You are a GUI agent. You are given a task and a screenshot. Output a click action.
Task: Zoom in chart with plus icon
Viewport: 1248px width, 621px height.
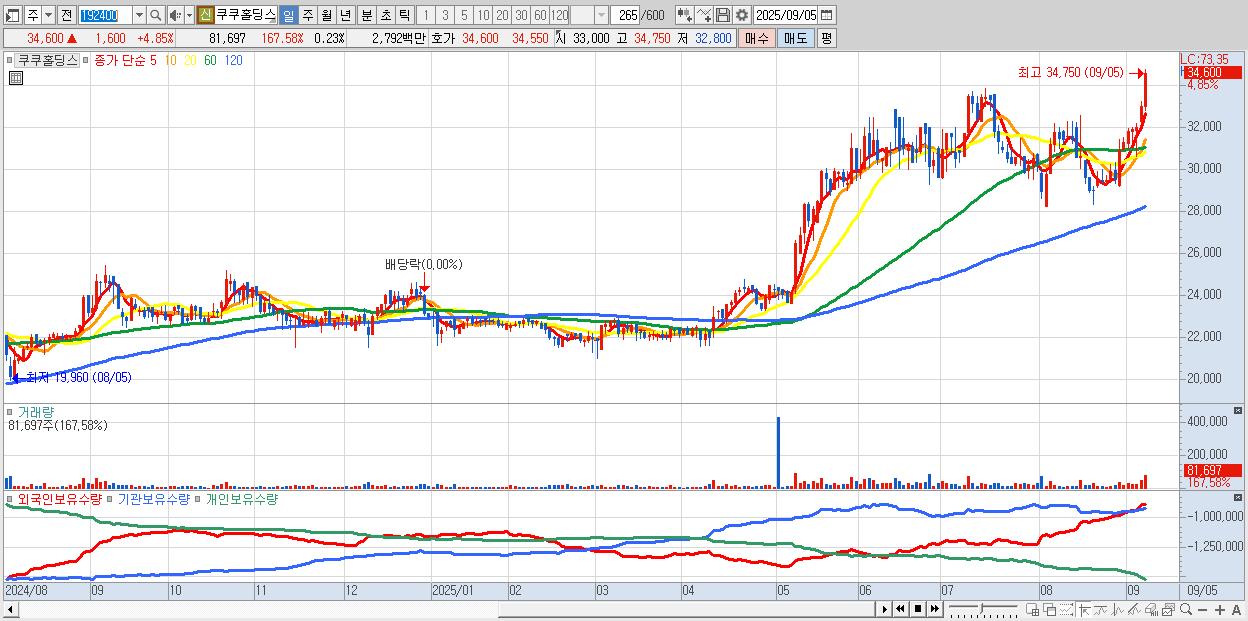[x=1220, y=610]
